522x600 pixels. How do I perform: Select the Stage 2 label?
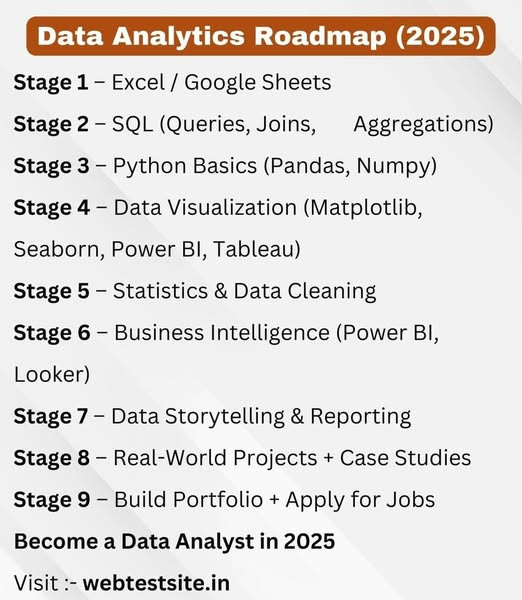[x=51, y=124]
